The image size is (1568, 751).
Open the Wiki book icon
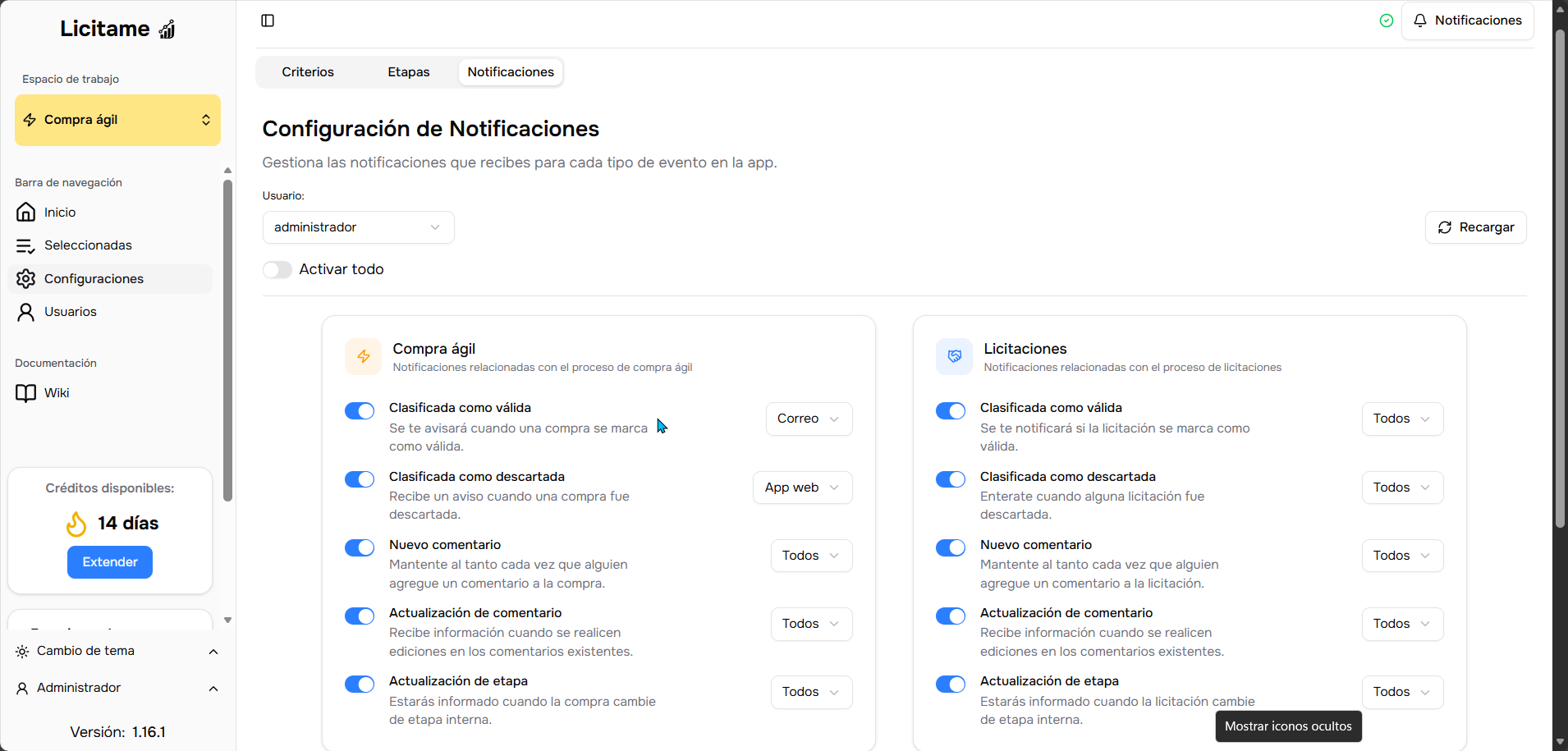[26, 393]
